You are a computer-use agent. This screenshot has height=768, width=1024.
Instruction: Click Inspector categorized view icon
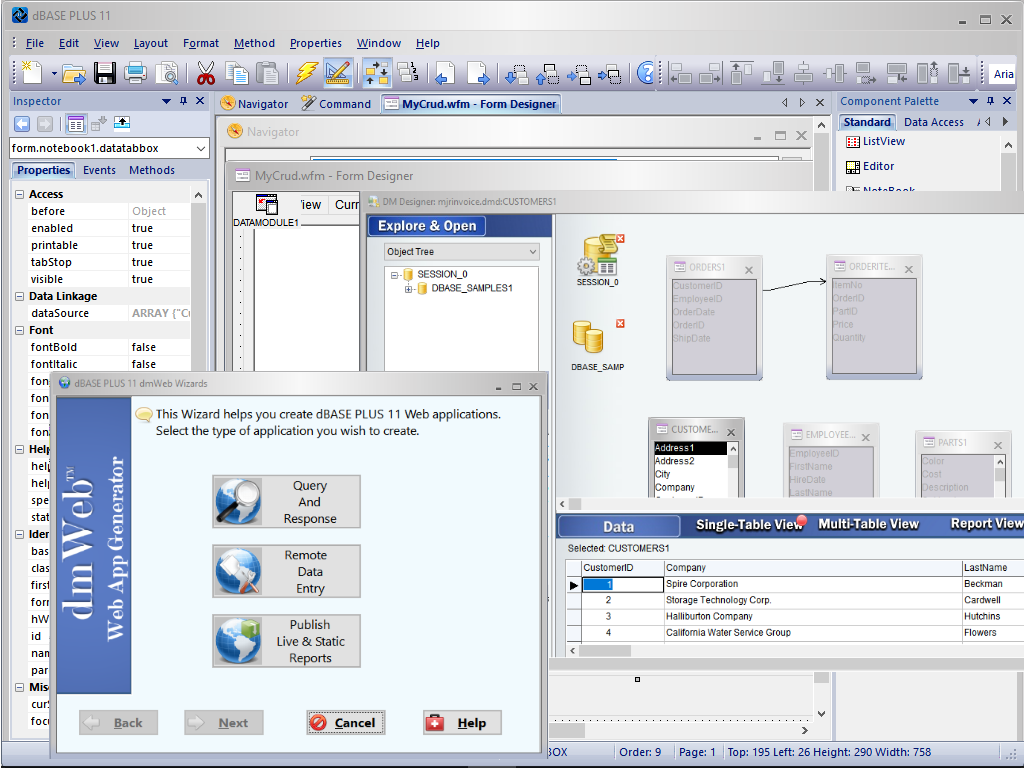76,124
